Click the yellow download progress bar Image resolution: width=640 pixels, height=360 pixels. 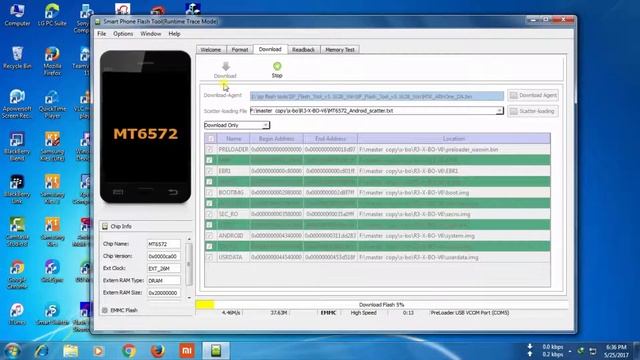(205, 304)
